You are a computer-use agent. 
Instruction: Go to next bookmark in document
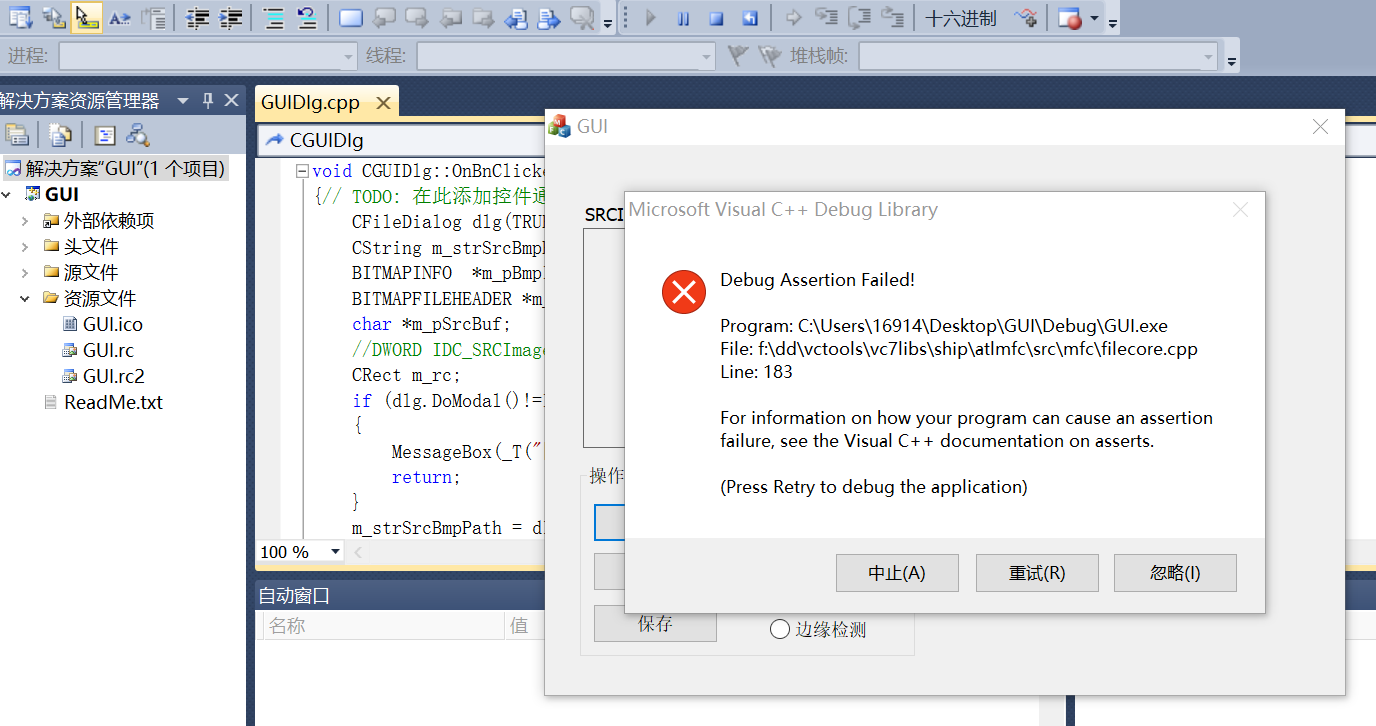click(549, 18)
